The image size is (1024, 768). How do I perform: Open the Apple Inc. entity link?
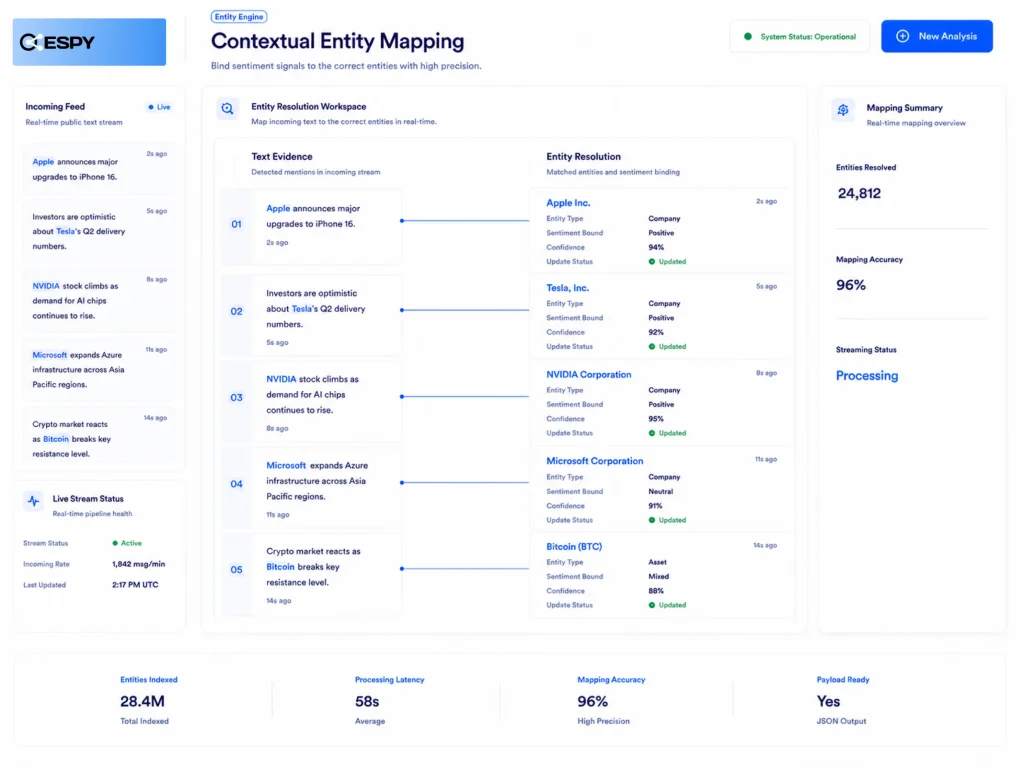(568, 203)
